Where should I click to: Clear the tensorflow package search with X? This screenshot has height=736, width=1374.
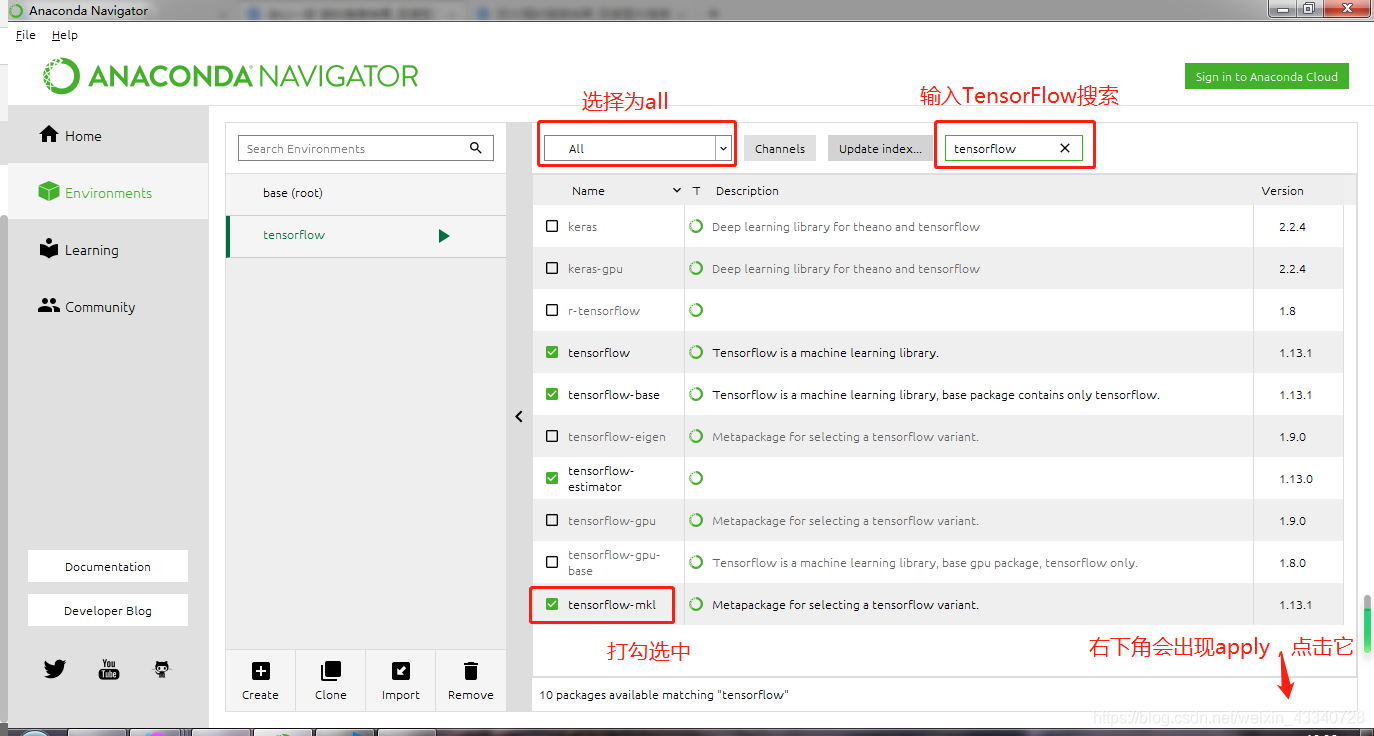(x=1065, y=148)
